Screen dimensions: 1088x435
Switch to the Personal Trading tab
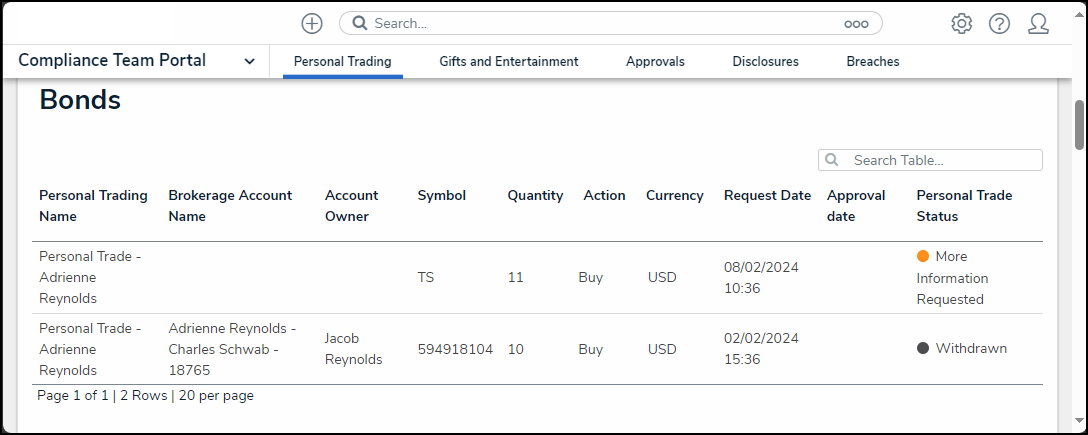click(342, 61)
